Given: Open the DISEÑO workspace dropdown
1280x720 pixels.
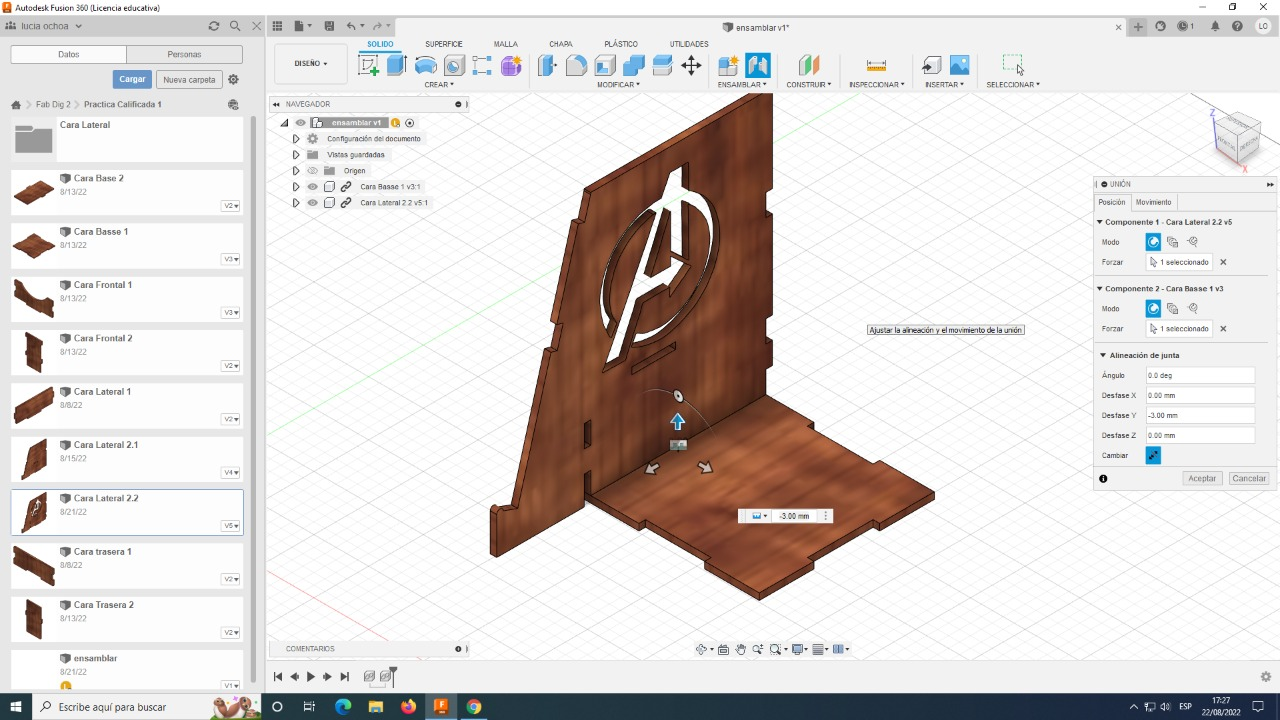Looking at the screenshot, I should tap(311, 63).
